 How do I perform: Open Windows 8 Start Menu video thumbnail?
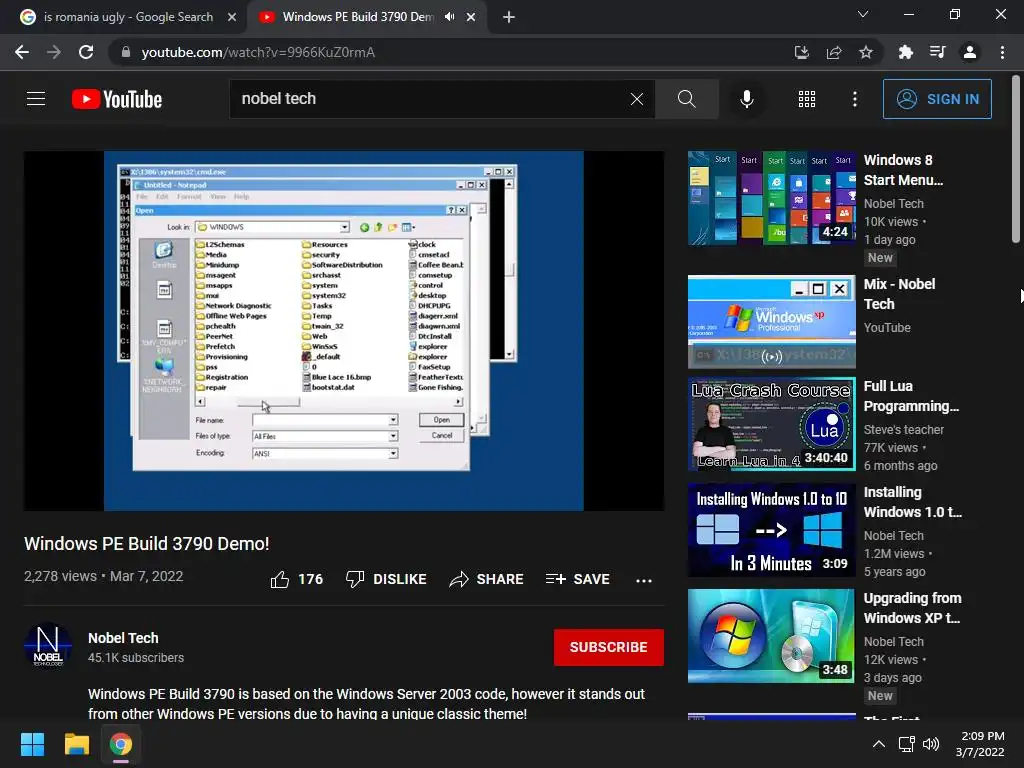[771, 198]
